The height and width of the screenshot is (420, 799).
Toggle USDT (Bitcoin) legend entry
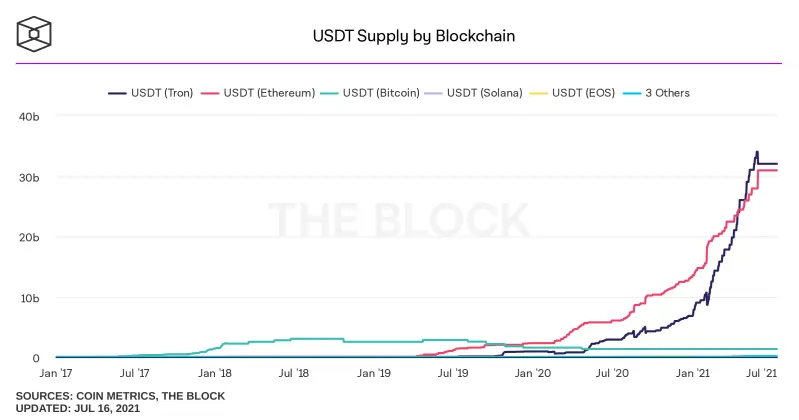370,93
